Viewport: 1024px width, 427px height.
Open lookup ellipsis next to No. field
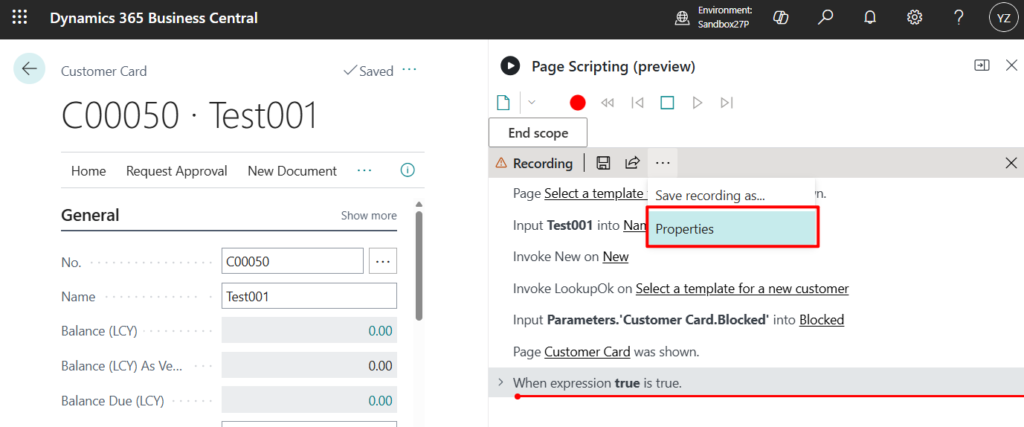pyautogui.click(x=383, y=261)
